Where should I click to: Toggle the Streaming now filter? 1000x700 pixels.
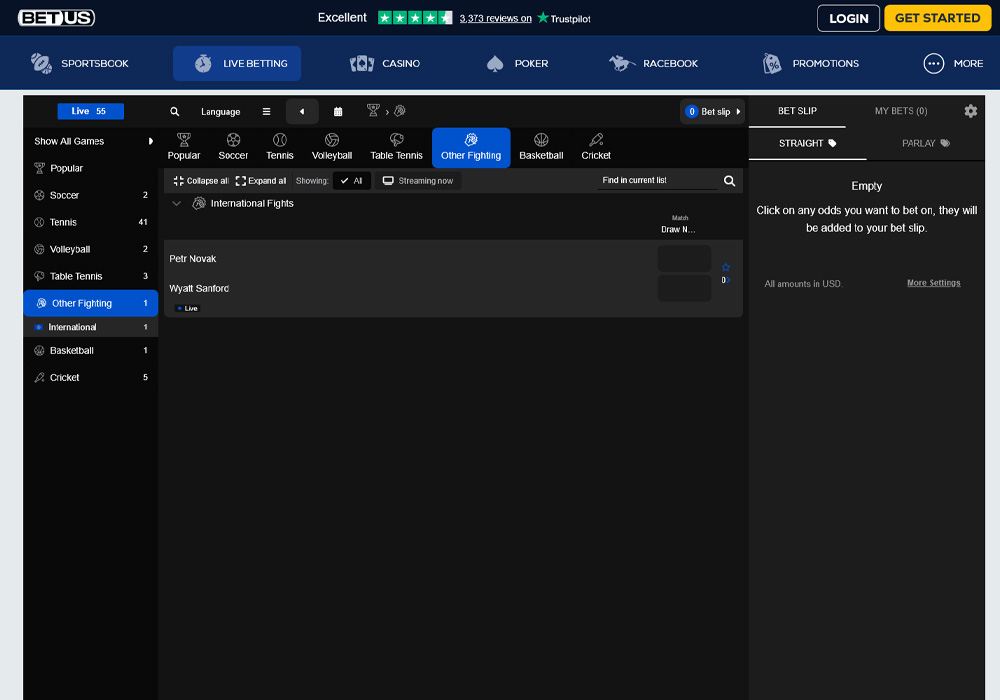[x=419, y=181]
